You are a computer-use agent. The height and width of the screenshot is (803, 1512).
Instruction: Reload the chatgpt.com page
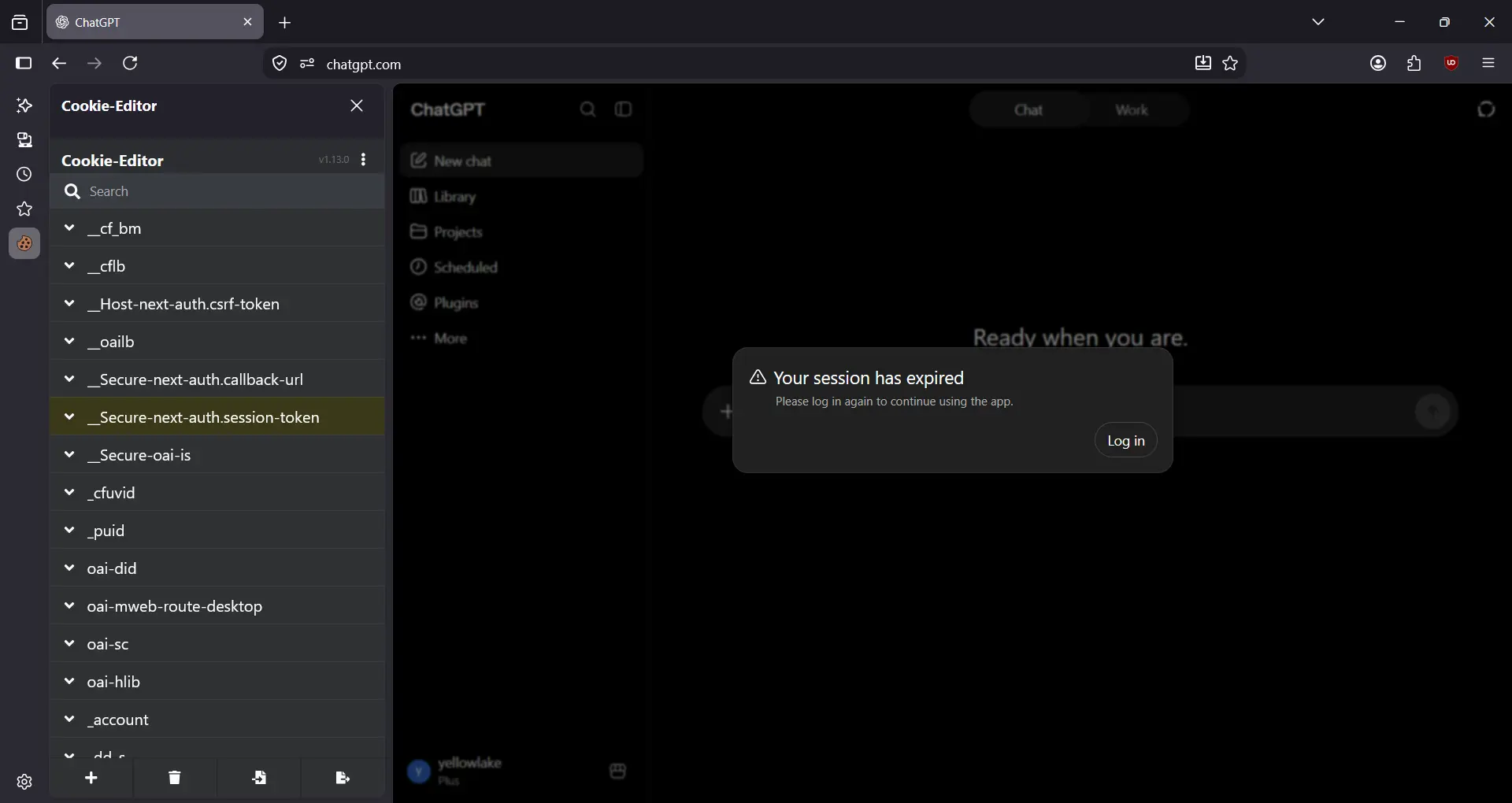pos(131,63)
